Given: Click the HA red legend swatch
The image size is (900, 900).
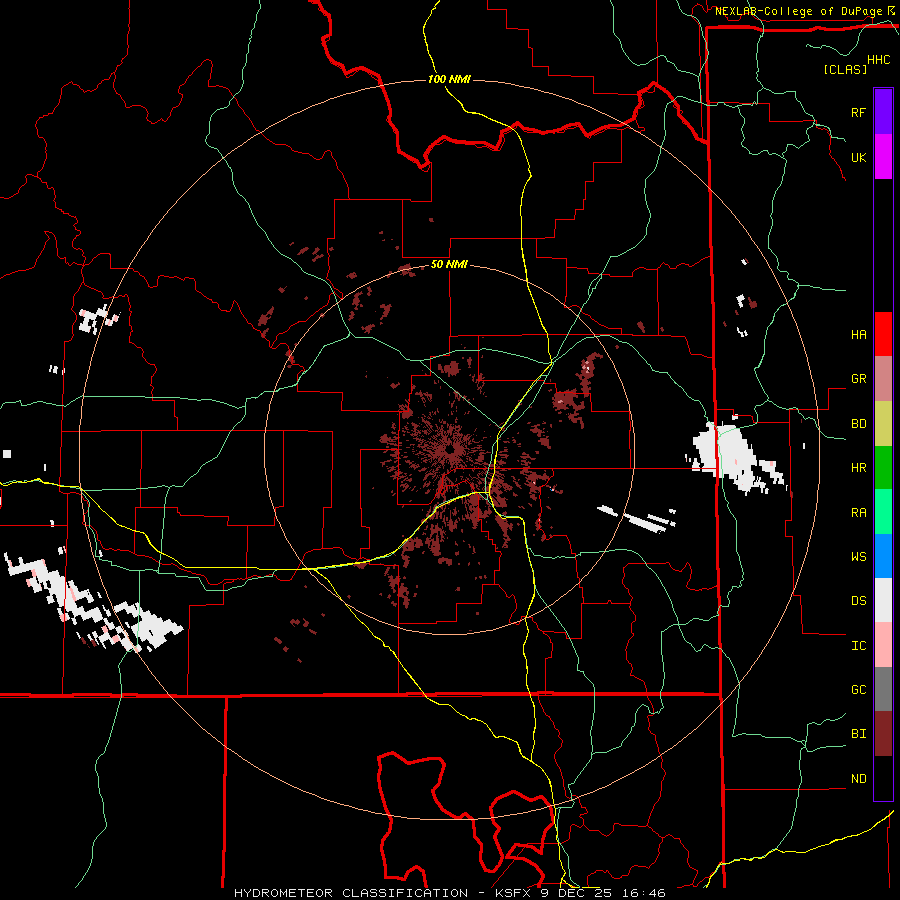Looking at the screenshot, I should (883, 334).
